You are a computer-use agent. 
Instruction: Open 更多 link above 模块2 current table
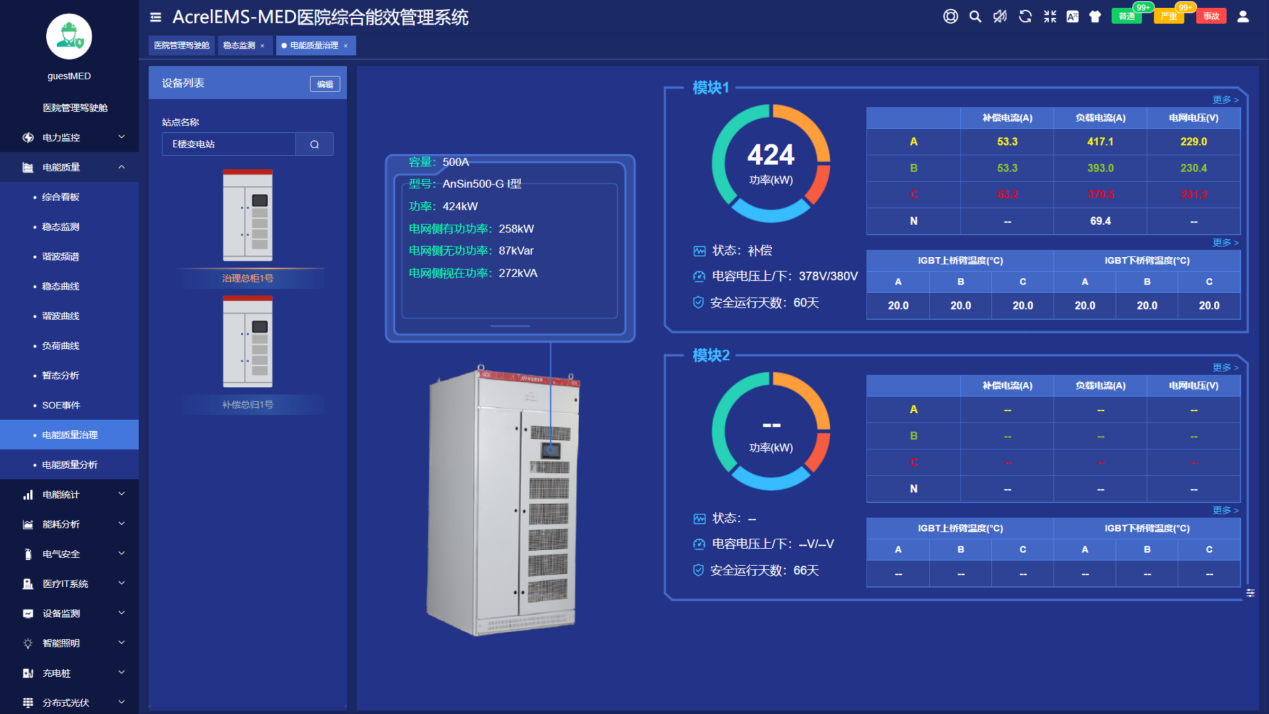pos(1226,367)
